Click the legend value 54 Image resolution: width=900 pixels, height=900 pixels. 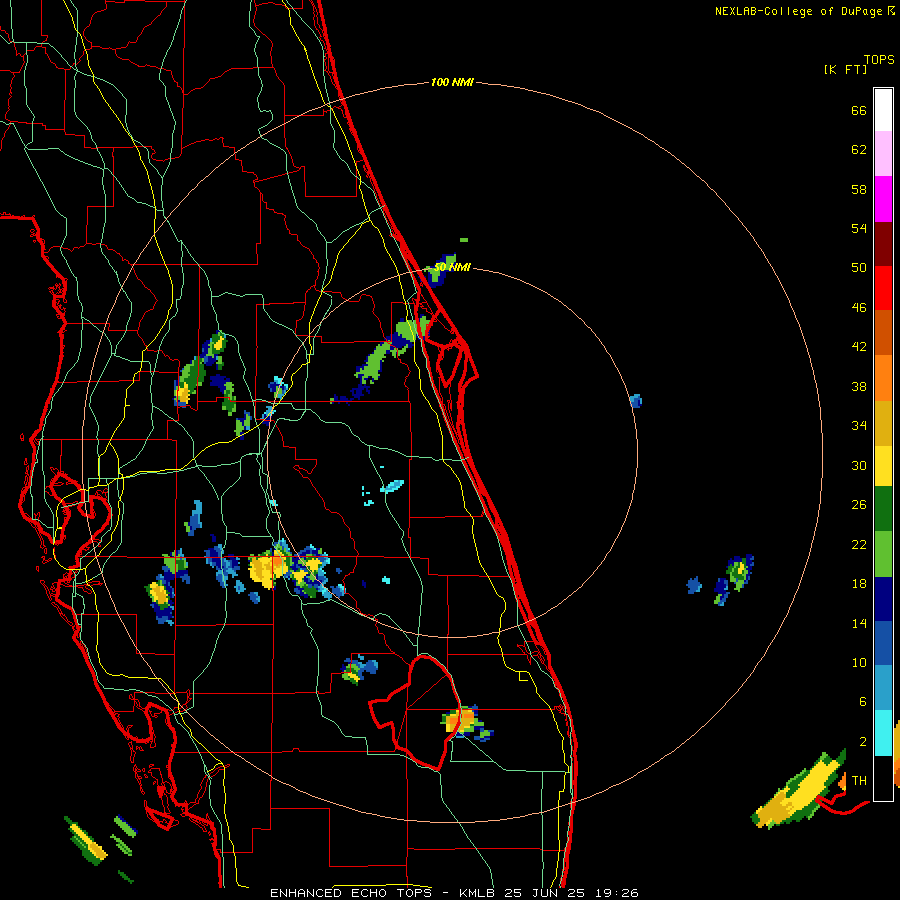click(x=859, y=228)
